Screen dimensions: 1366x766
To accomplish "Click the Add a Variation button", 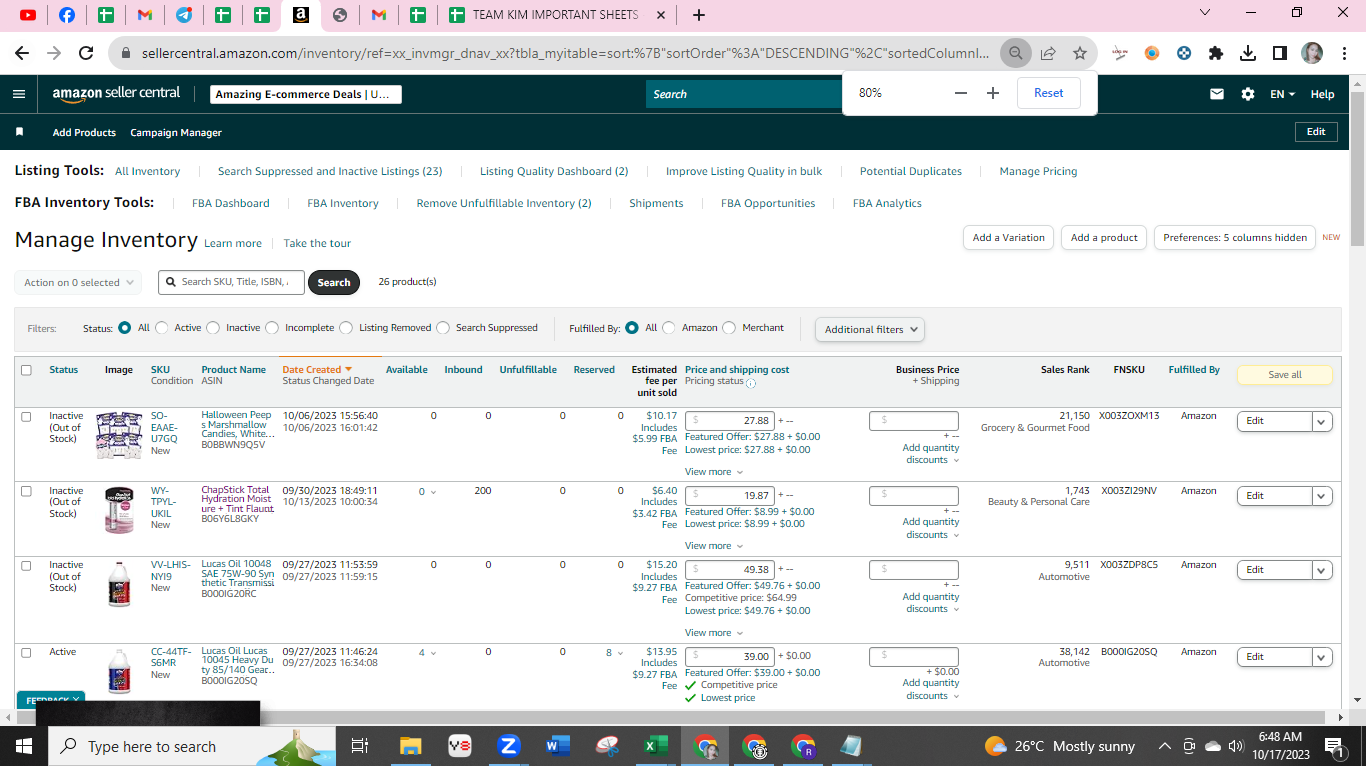I will (x=1008, y=238).
